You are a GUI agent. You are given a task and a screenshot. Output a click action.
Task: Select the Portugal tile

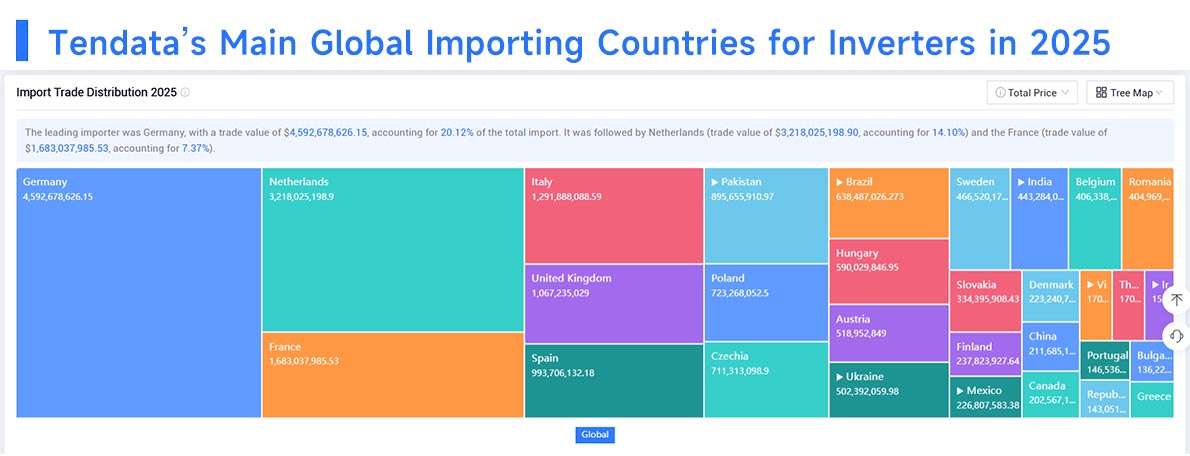1105,361
